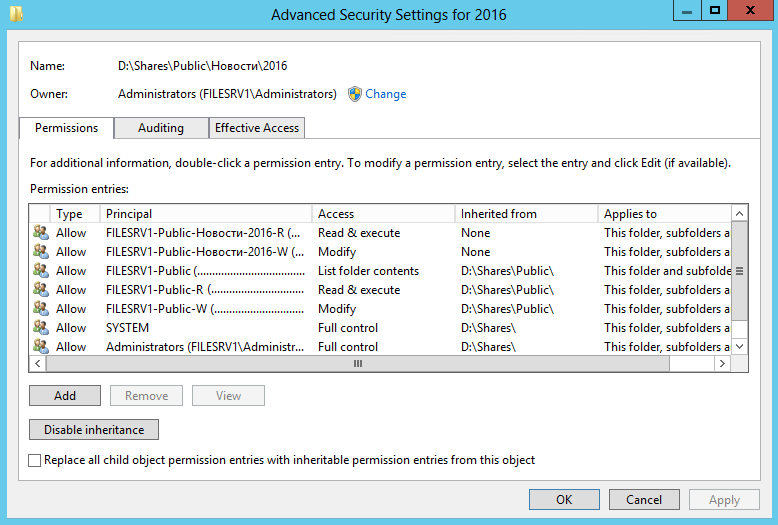Click group icon next to FILESRV1-Public-R entry
The height and width of the screenshot is (525, 778).
pyautogui.click(x=40, y=290)
